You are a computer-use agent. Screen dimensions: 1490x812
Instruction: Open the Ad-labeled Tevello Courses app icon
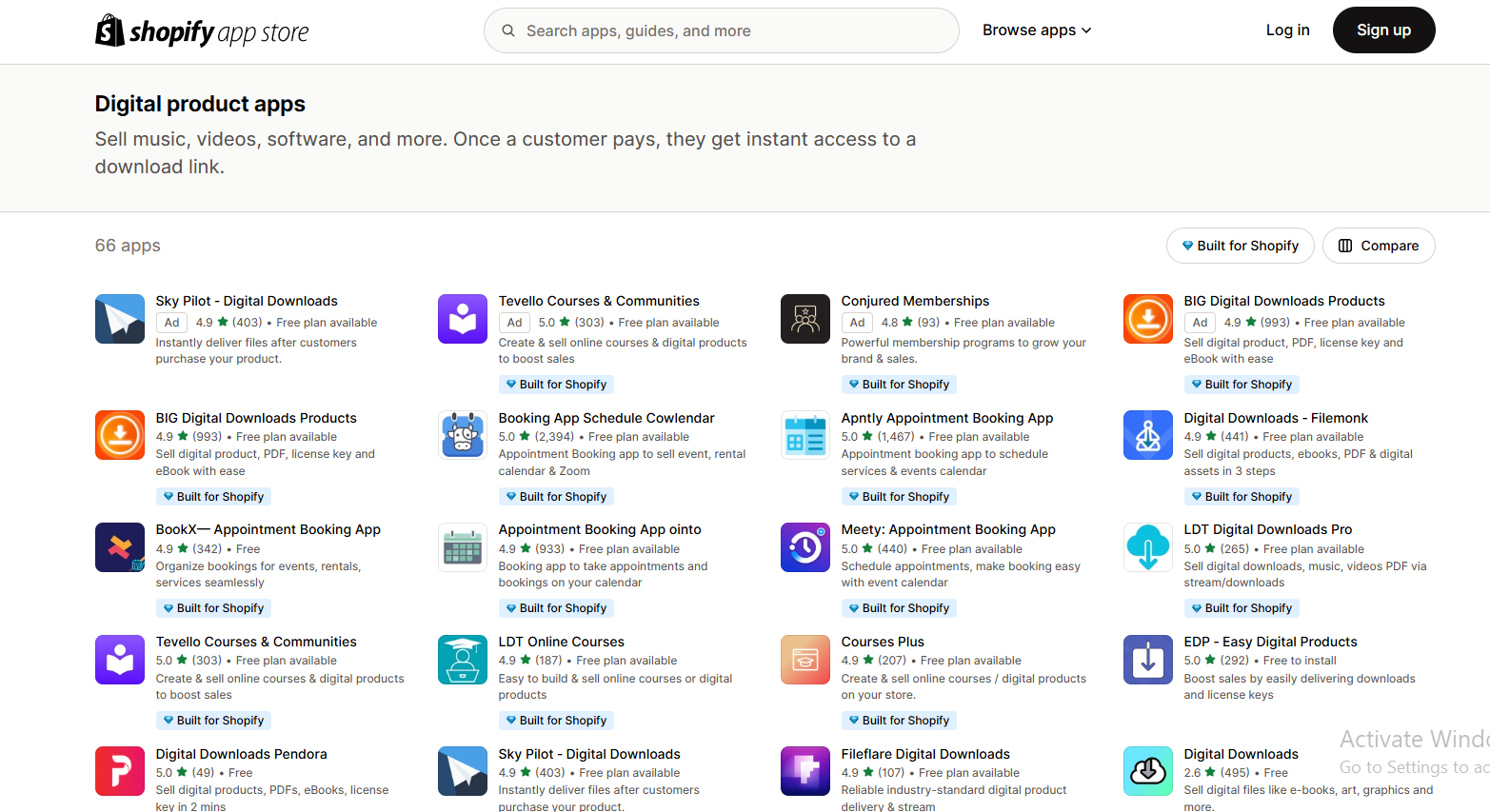click(x=463, y=319)
